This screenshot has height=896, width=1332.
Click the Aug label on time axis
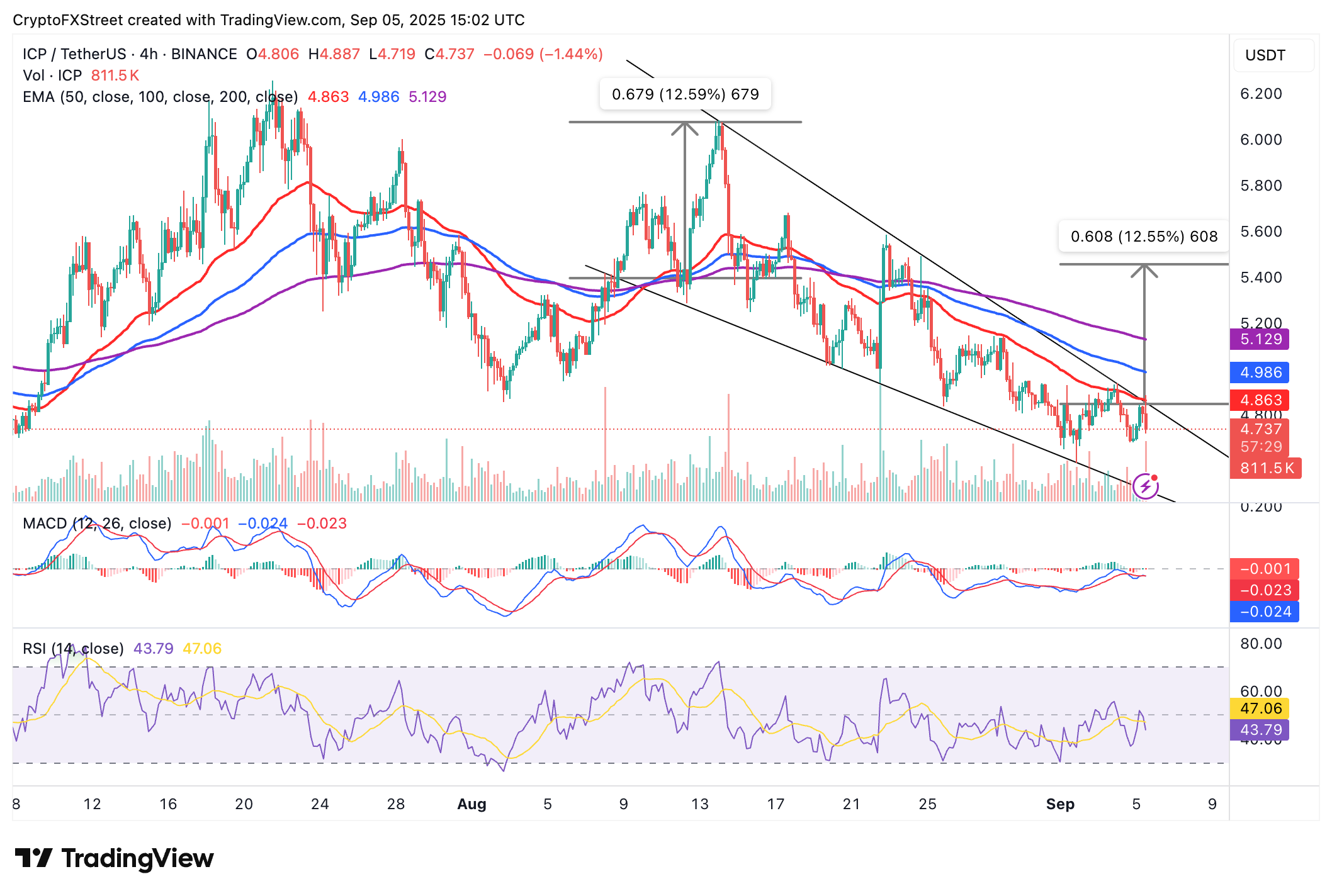[x=471, y=804]
